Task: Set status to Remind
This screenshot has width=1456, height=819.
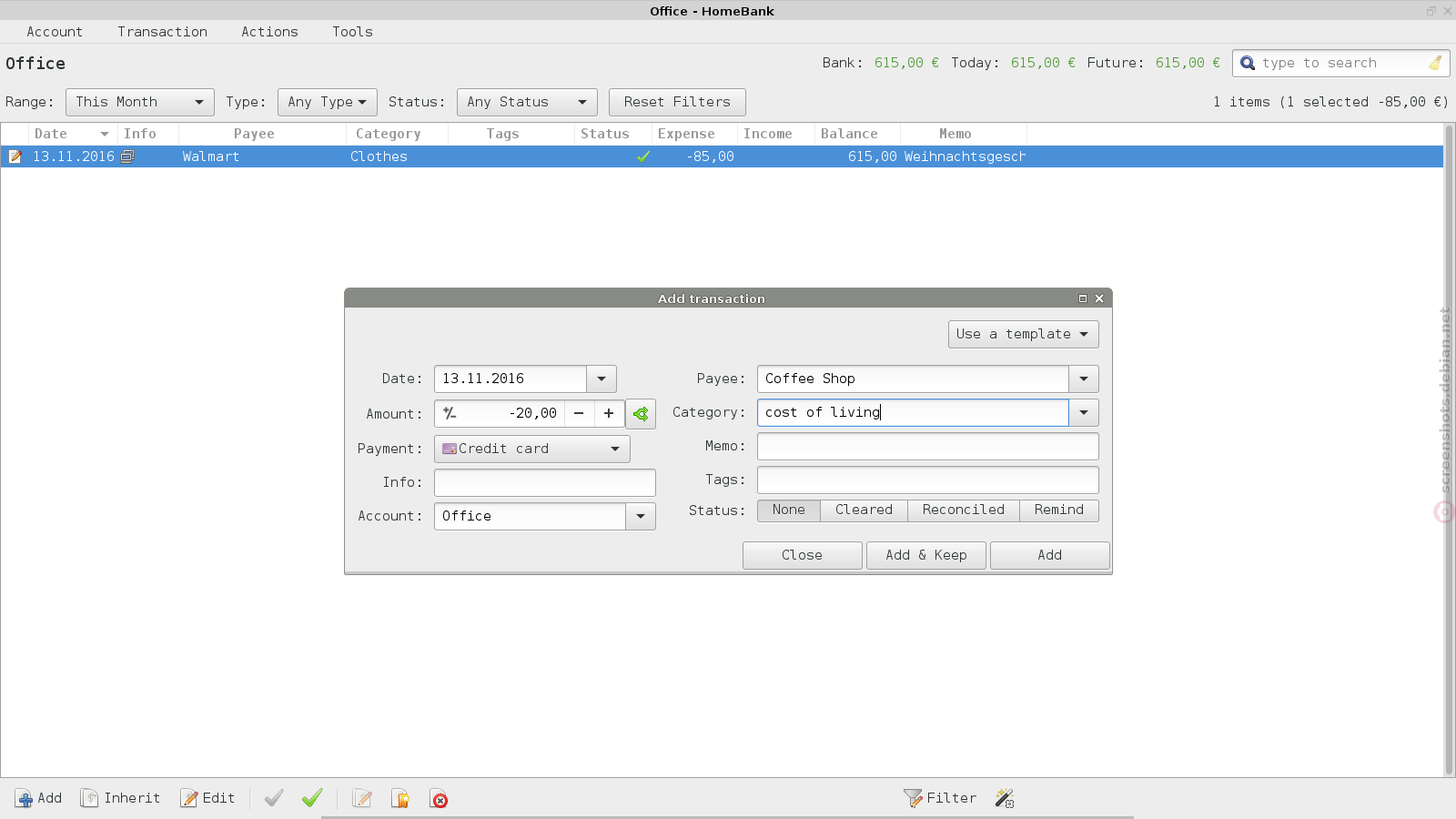Action: pos(1058,511)
